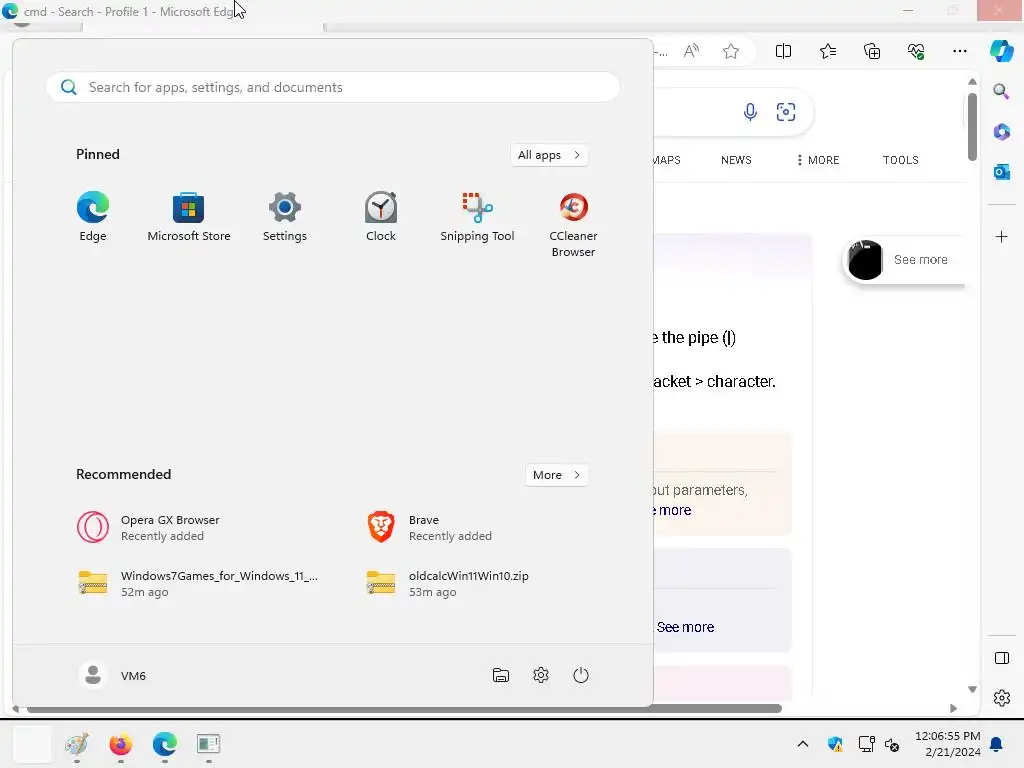Open Microsoft 365 sidebar icon
Image resolution: width=1024 pixels, height=768 pixels.
pyautogui.click(x=1001, y=131)
